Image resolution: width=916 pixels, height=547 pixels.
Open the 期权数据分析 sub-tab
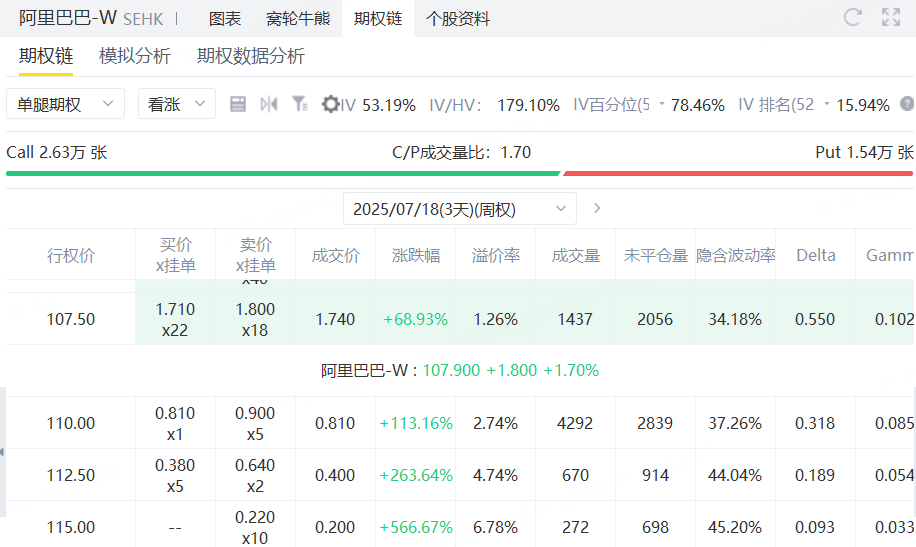[250, 56]
